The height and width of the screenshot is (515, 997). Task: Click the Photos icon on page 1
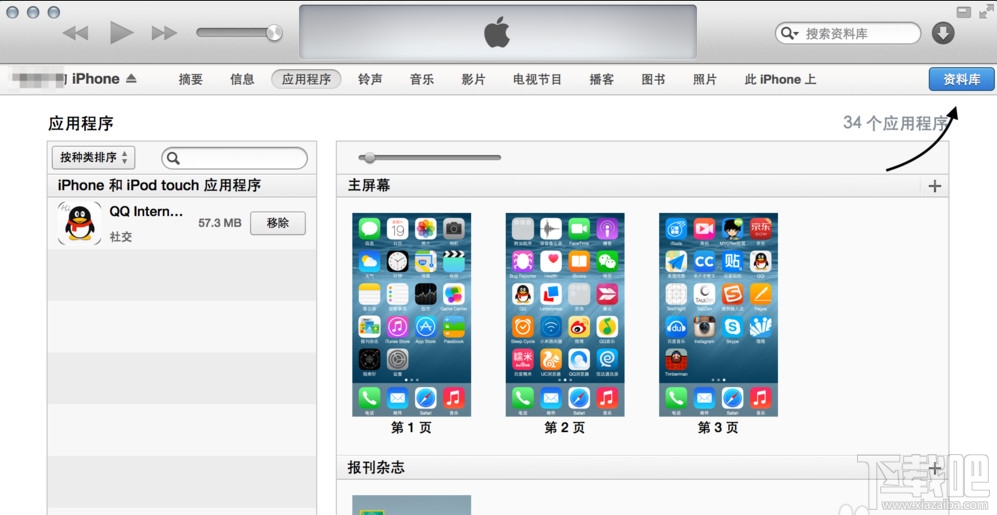tap(425, 228)
